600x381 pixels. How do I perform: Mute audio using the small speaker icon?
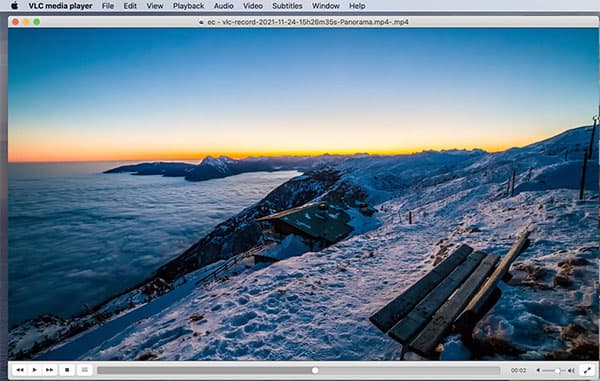538,370
